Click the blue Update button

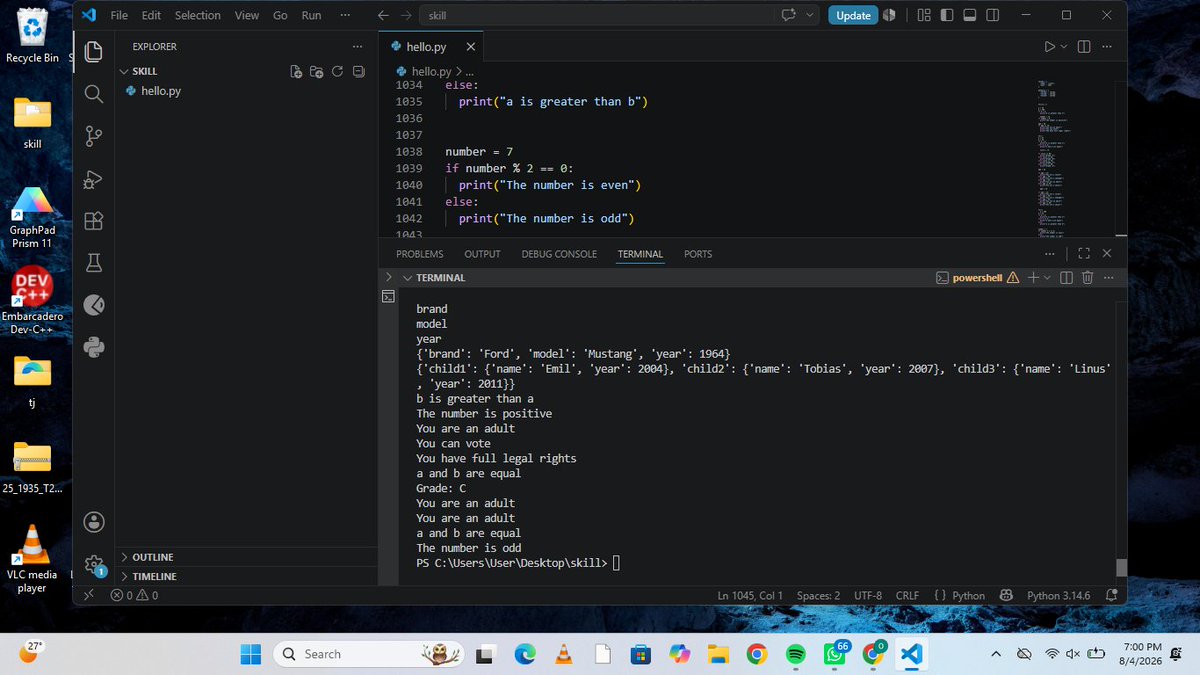click(x=853, y=15)
